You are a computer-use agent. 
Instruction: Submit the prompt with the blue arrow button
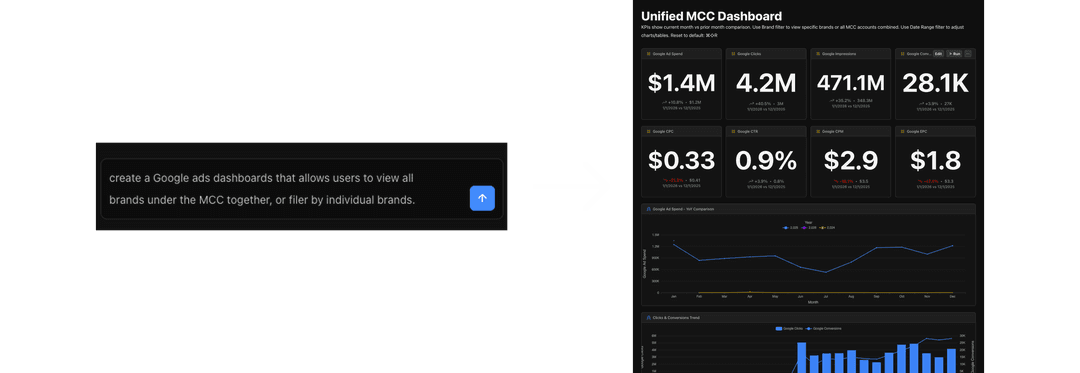pos(482,198)
